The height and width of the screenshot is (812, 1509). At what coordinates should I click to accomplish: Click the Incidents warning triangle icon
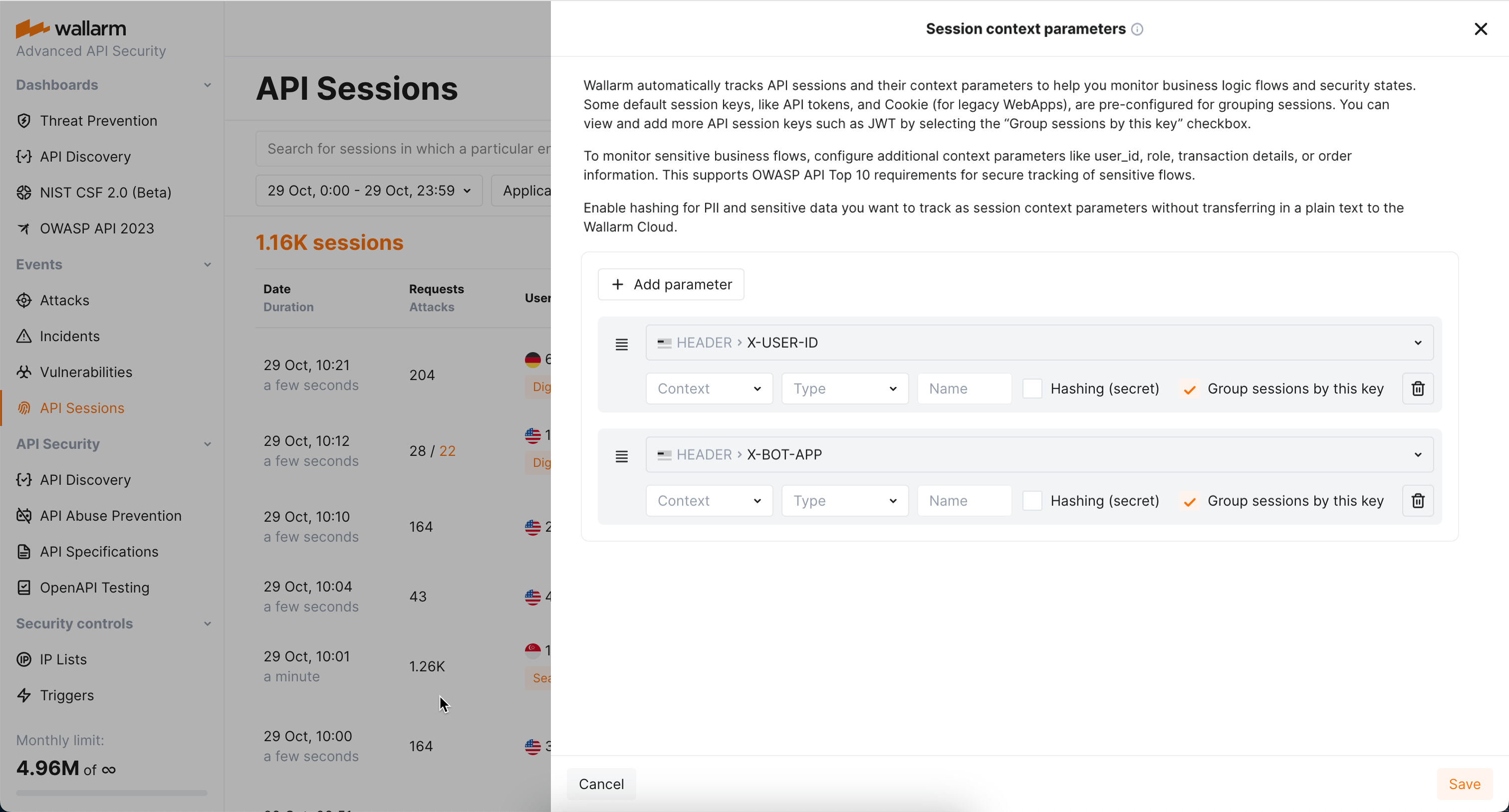tap(23, 336)
